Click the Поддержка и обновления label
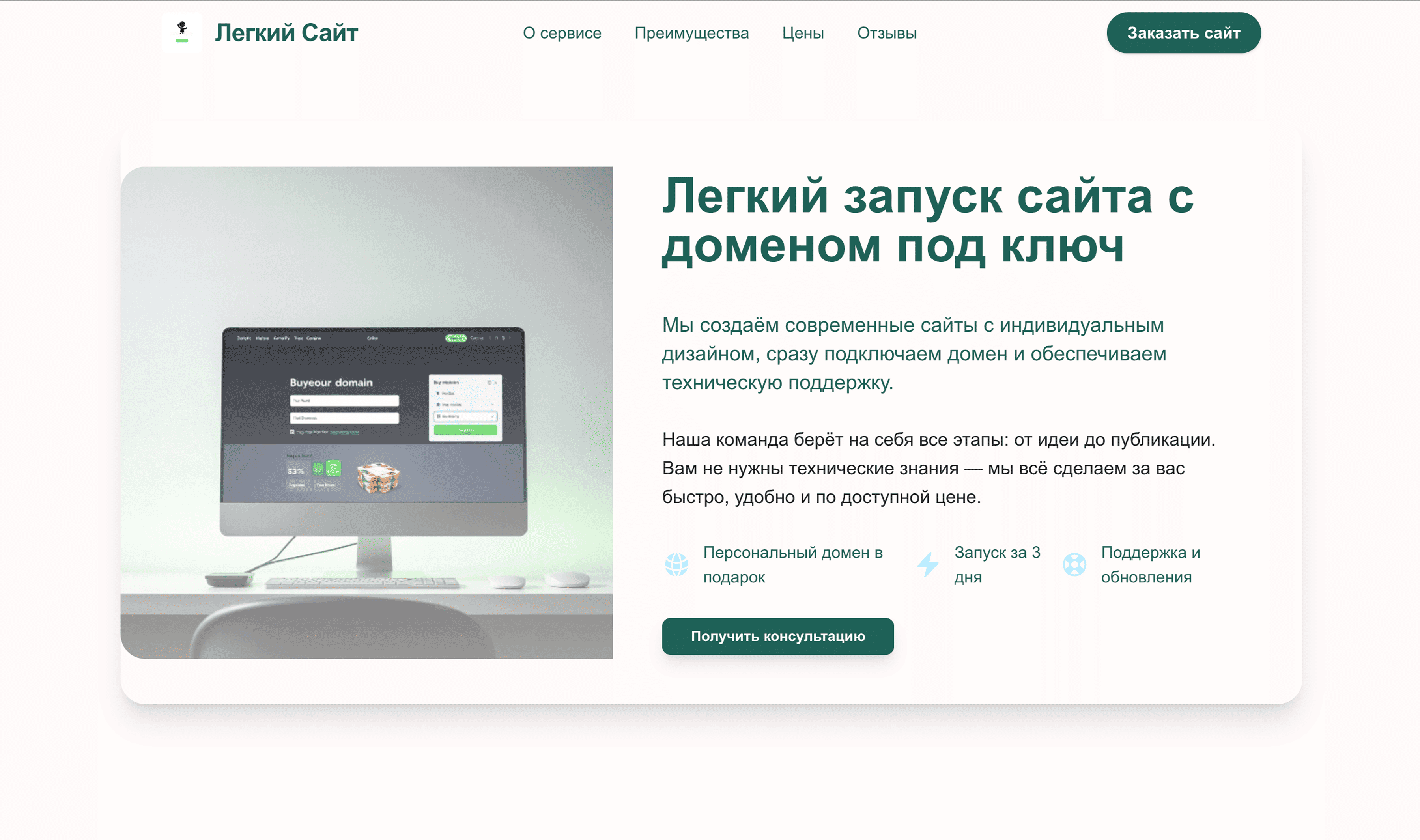 click(x=1150, y=564)
